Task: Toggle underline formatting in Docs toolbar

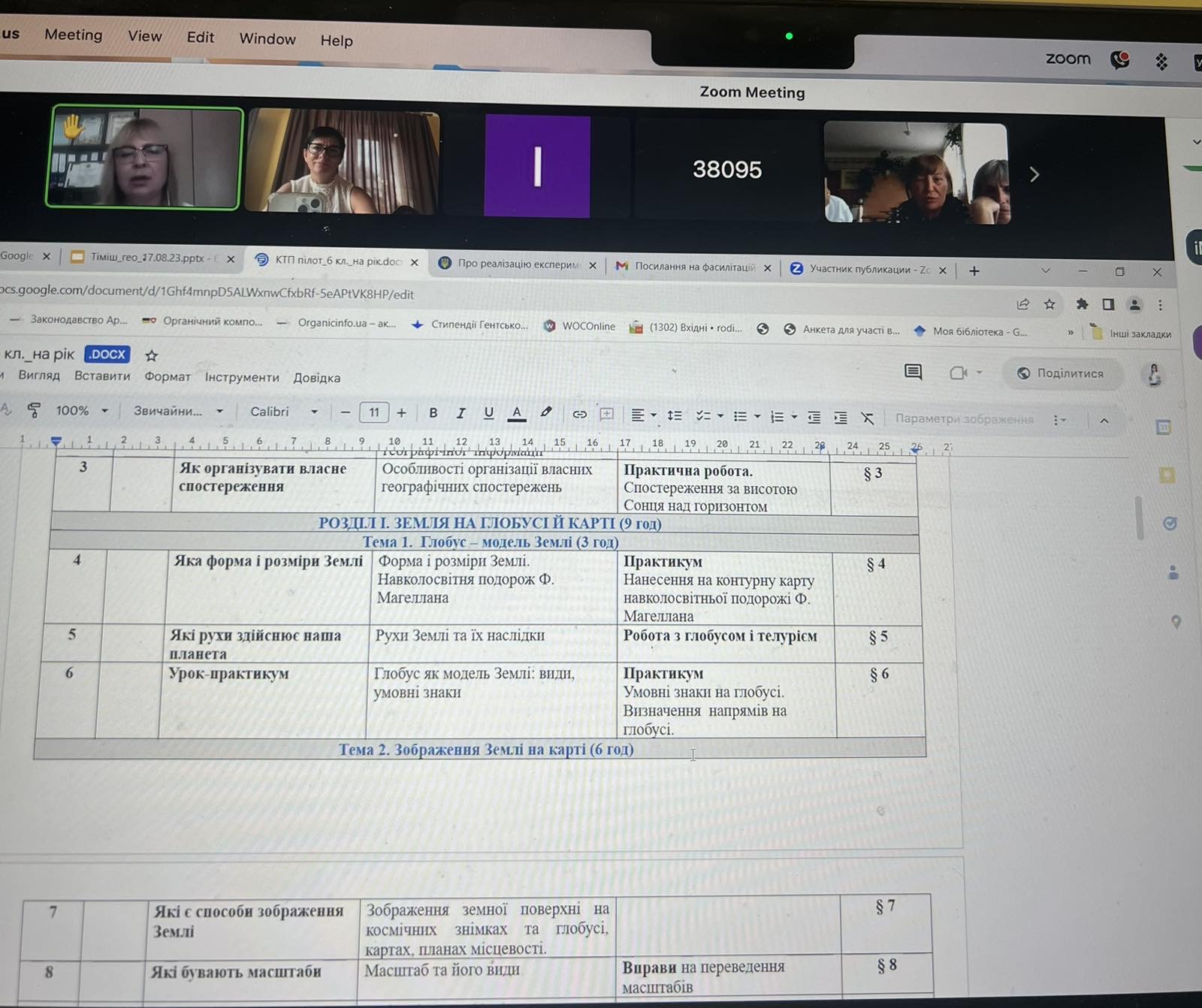Action: [488, 412]
